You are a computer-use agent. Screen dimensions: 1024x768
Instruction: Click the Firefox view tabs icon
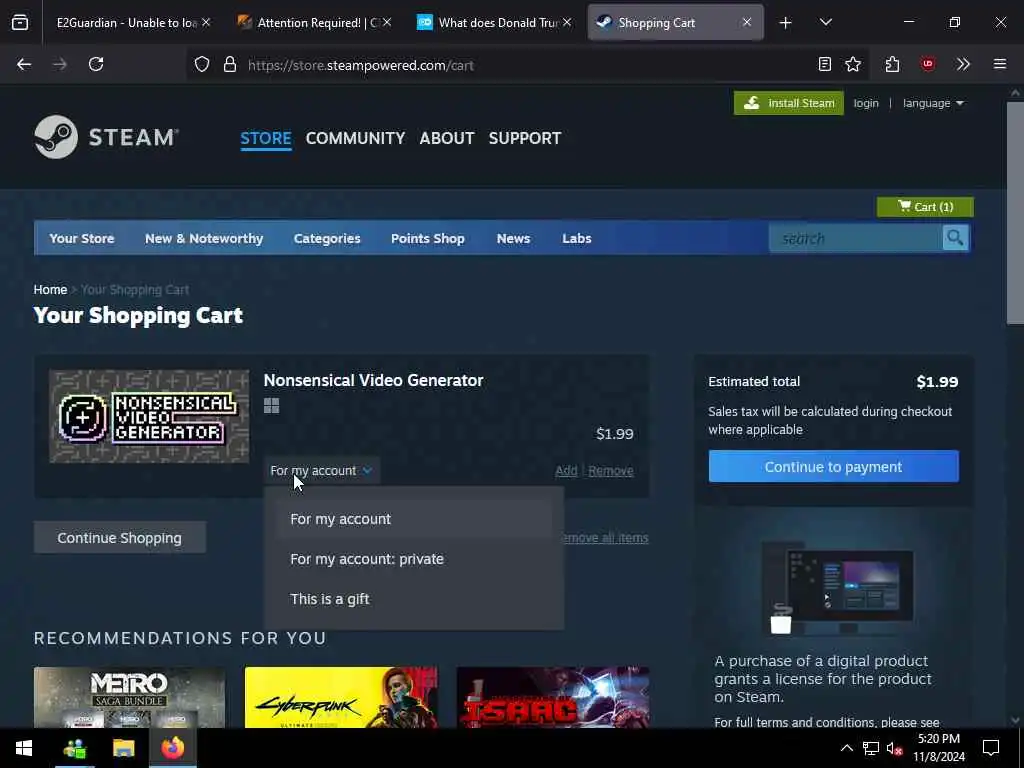coord(20,22)
